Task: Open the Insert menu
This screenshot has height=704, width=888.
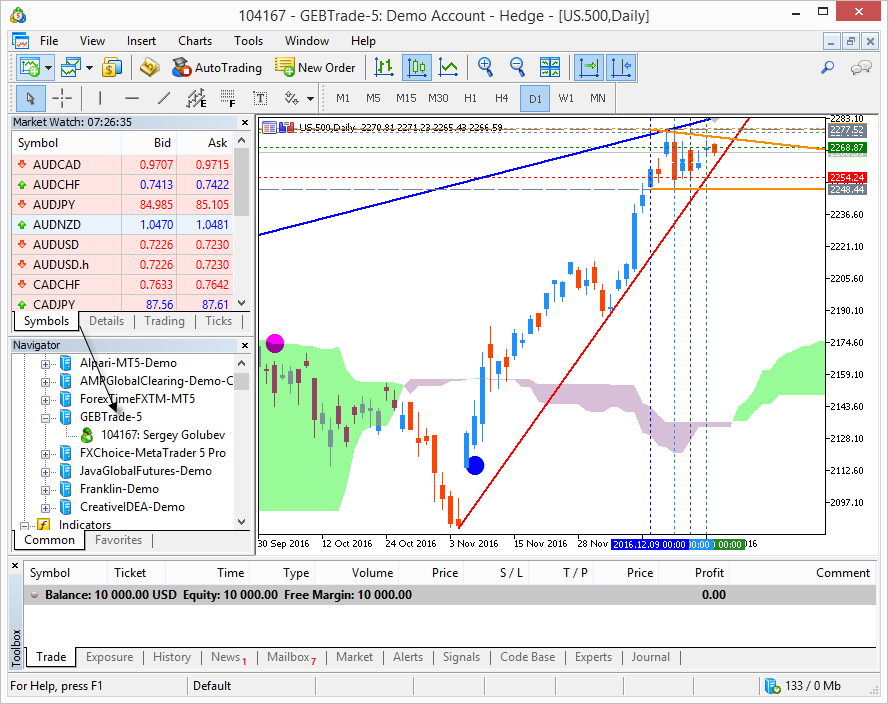Action: [141, 41]
